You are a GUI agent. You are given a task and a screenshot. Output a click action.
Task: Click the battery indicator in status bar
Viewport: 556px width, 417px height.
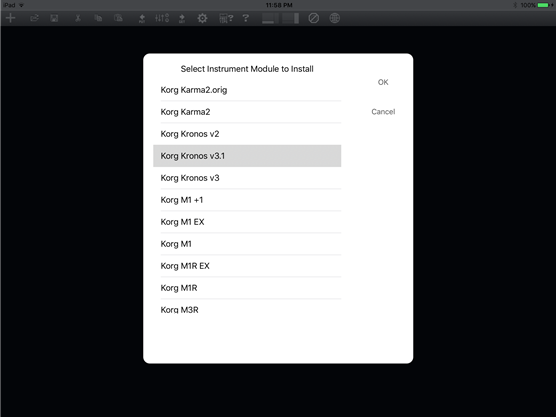[x=544, y=5]
